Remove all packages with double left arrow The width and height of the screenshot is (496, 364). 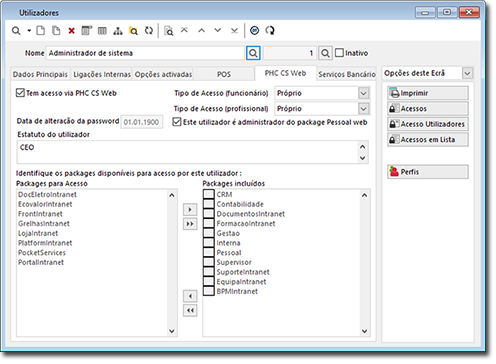[190, 310]
